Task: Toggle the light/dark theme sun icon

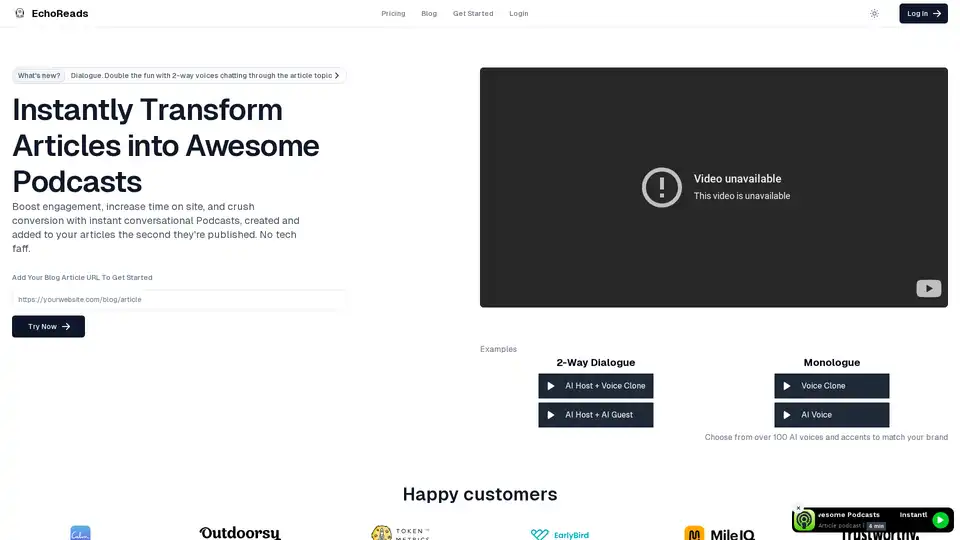Action: pyautogui.click(x=874, y=13)
